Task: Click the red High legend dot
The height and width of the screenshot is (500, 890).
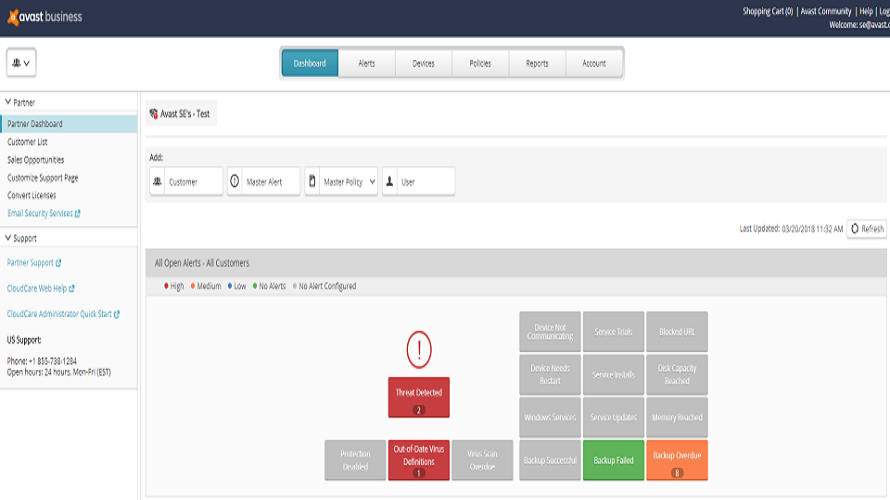Action: pos(166,286)
